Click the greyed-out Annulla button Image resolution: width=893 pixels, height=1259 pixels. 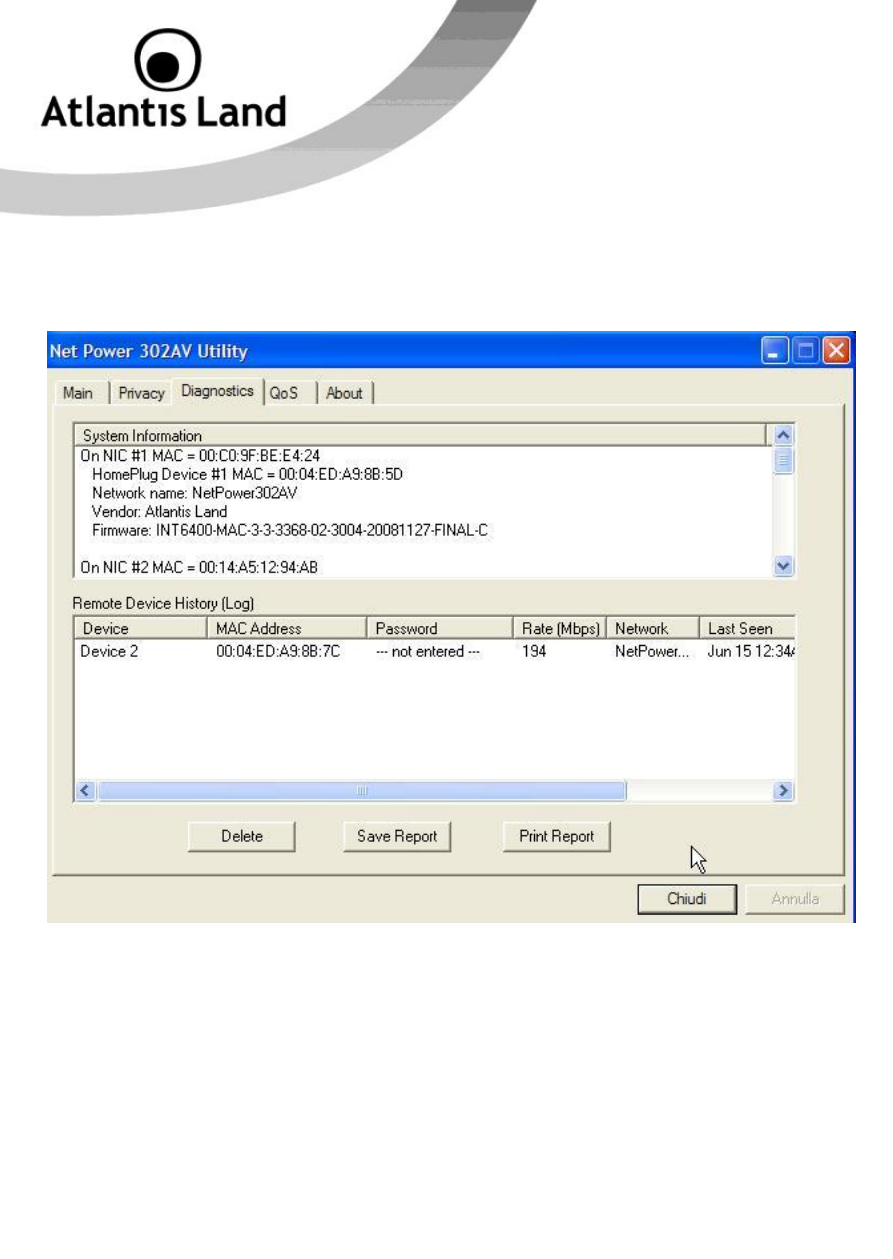tap(795, 899)
